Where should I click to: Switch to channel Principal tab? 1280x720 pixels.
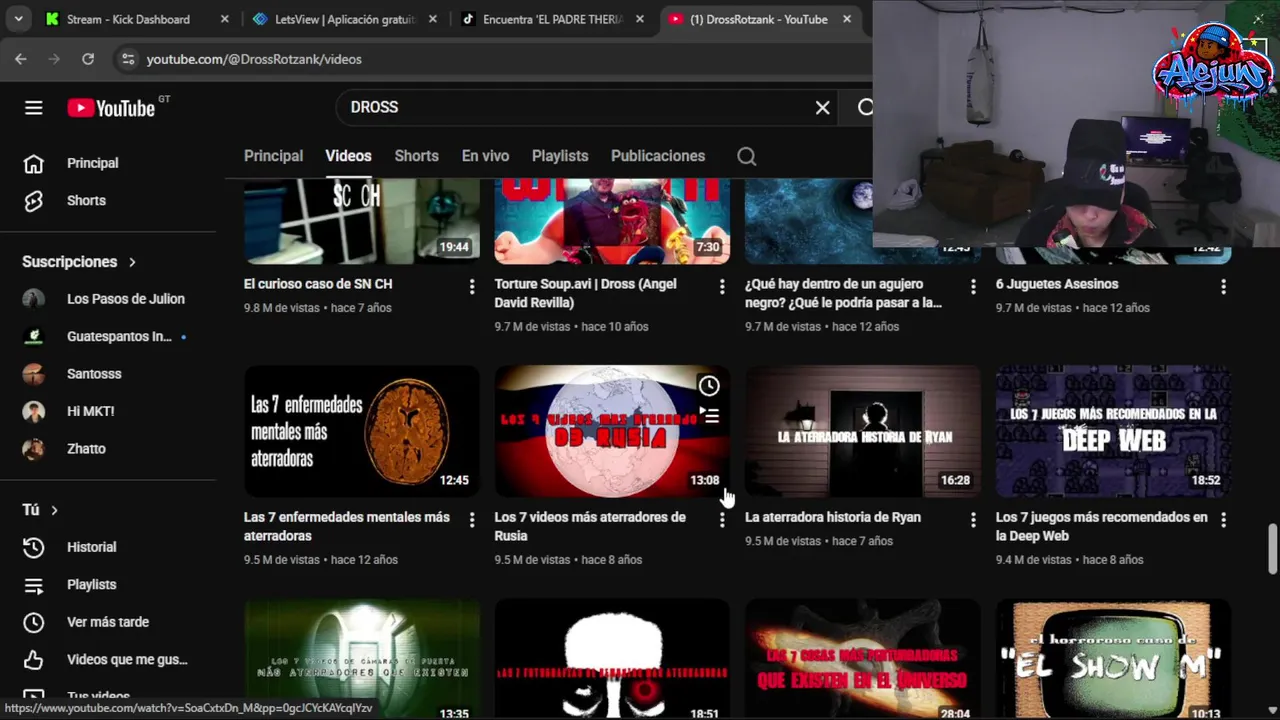(x=273, y=156)
